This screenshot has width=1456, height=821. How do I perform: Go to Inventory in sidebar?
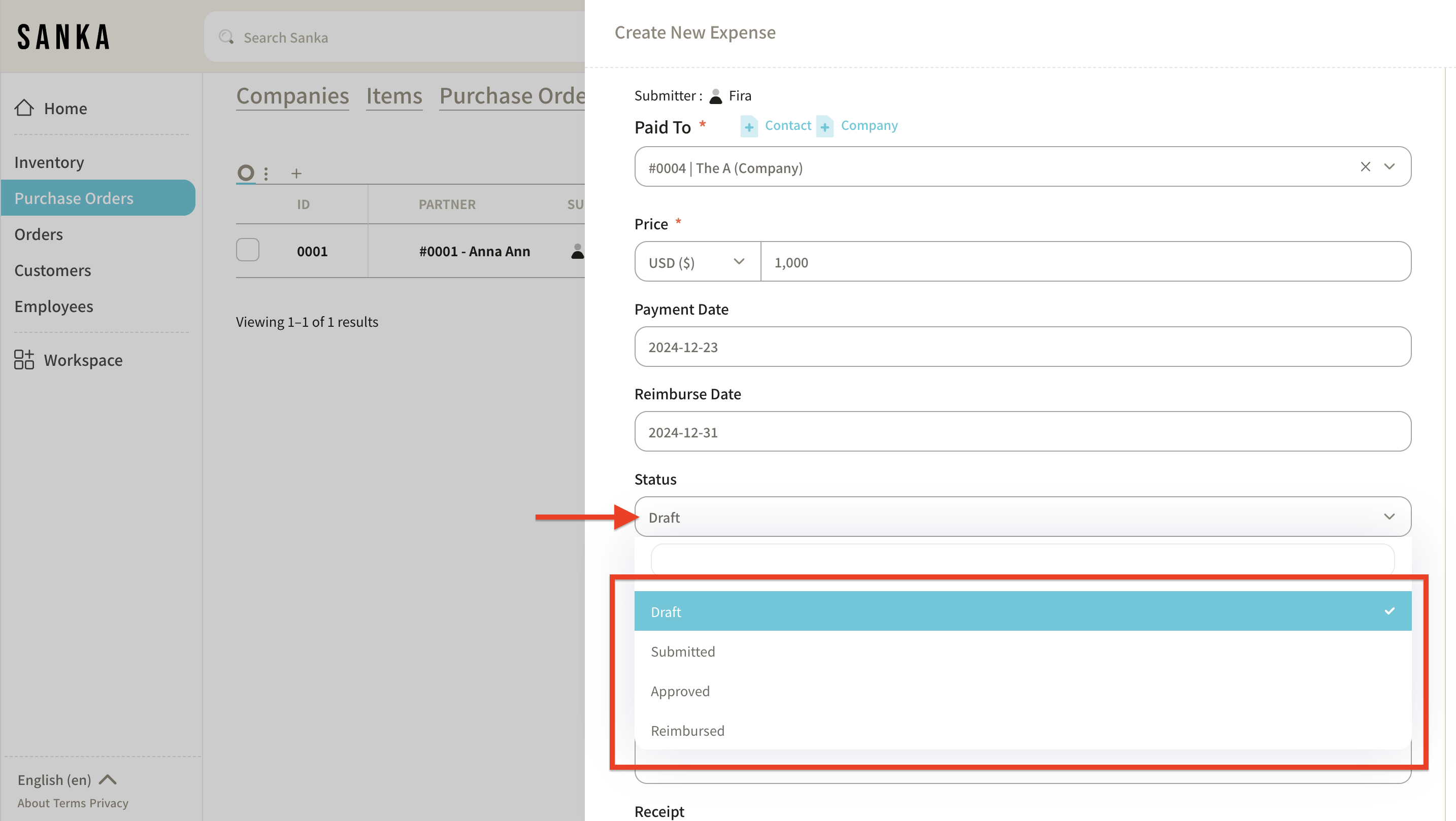[49, 162]
